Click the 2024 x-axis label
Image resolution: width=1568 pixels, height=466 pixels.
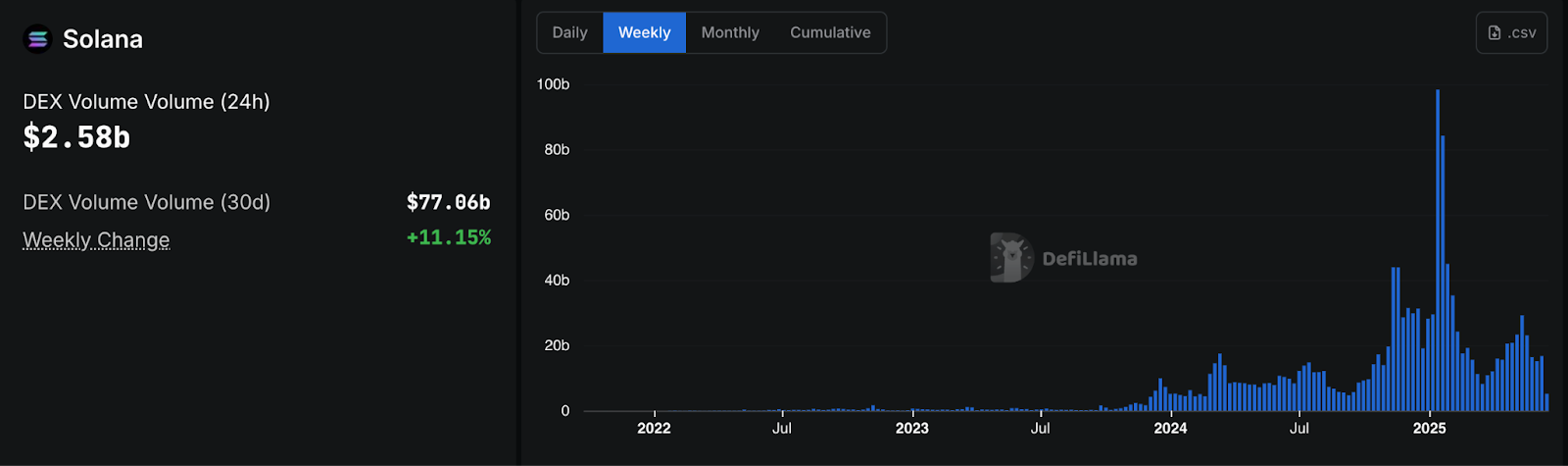coord(1170,428)
